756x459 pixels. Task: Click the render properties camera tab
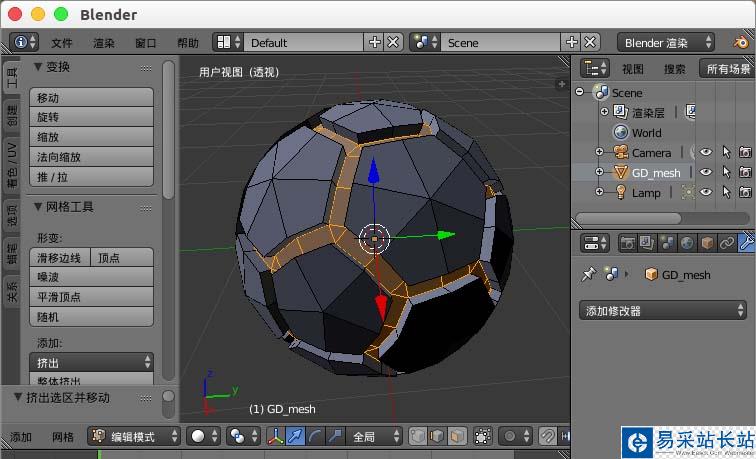627,243
